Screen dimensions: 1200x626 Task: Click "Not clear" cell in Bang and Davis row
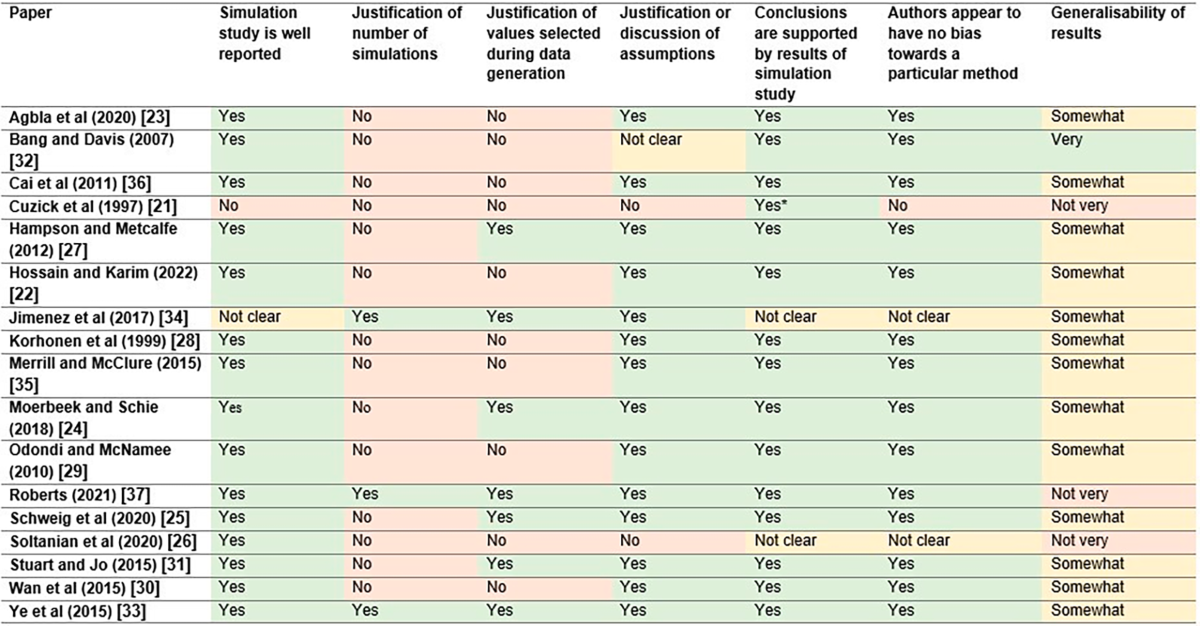652,140
